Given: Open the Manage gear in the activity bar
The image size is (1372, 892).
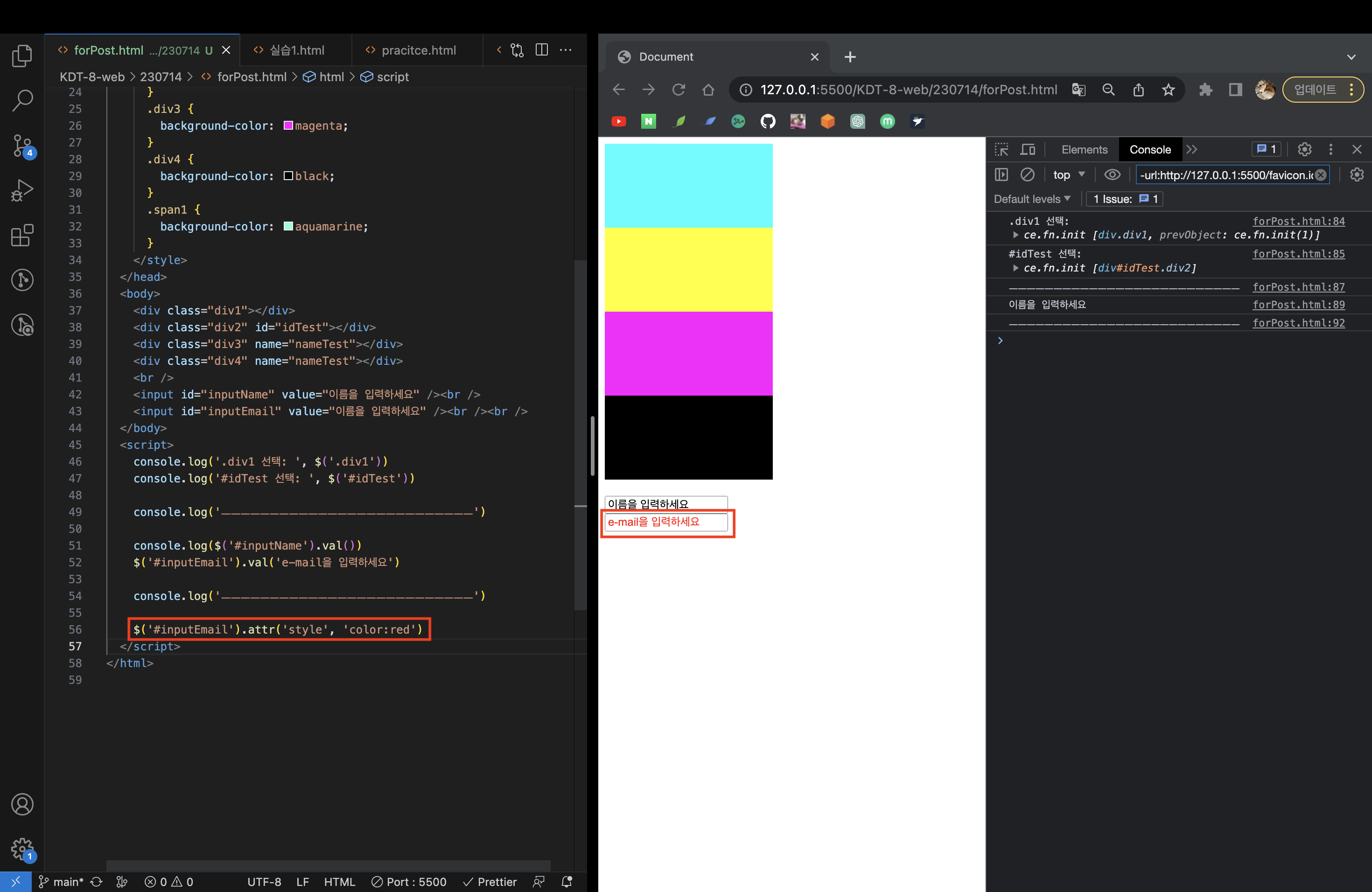Looking at the screenshot, I should [22, 850].
